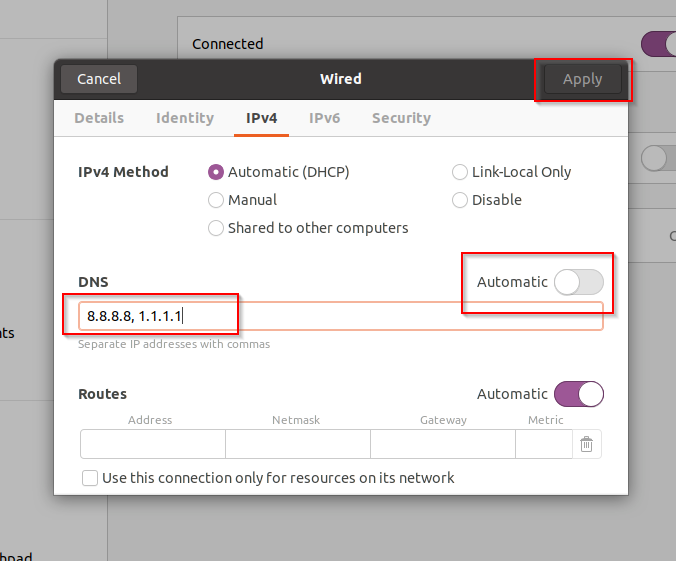
Task: Click the route Gateway field
Action: tap(442, 444)
